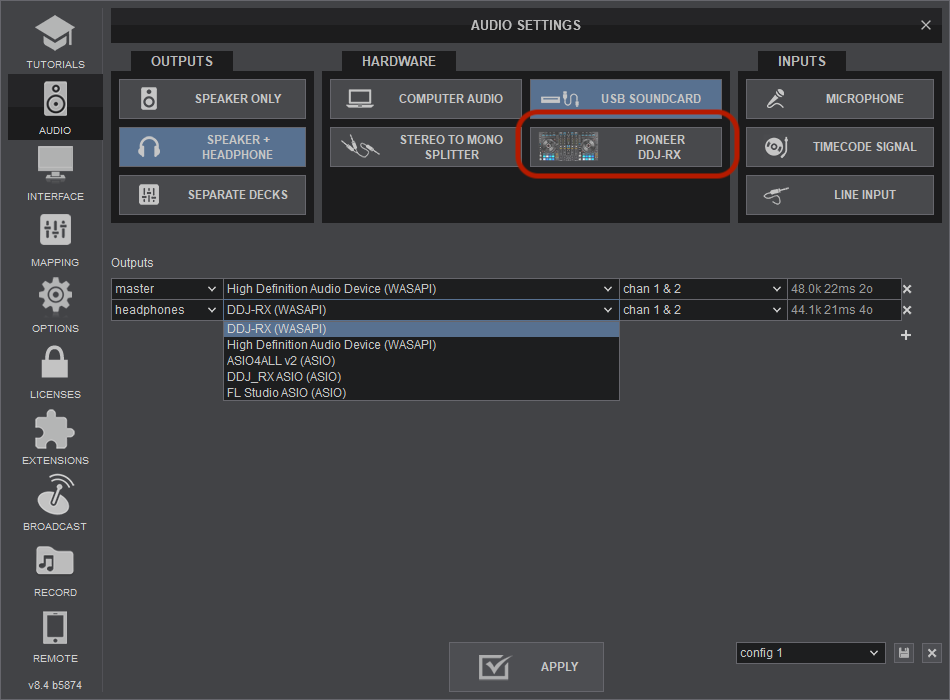Pick High Definition Audio Device (WASAPI) from list

tap(421, 344)
